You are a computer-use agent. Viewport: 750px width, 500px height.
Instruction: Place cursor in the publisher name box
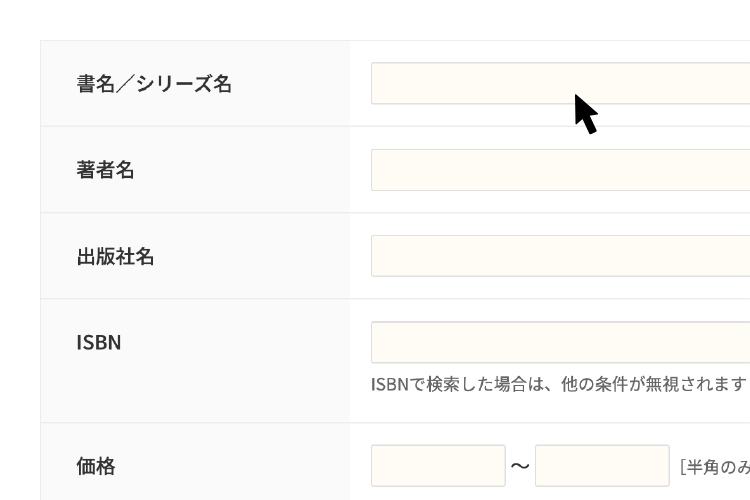pyautogui.click(x=560, y=256)
